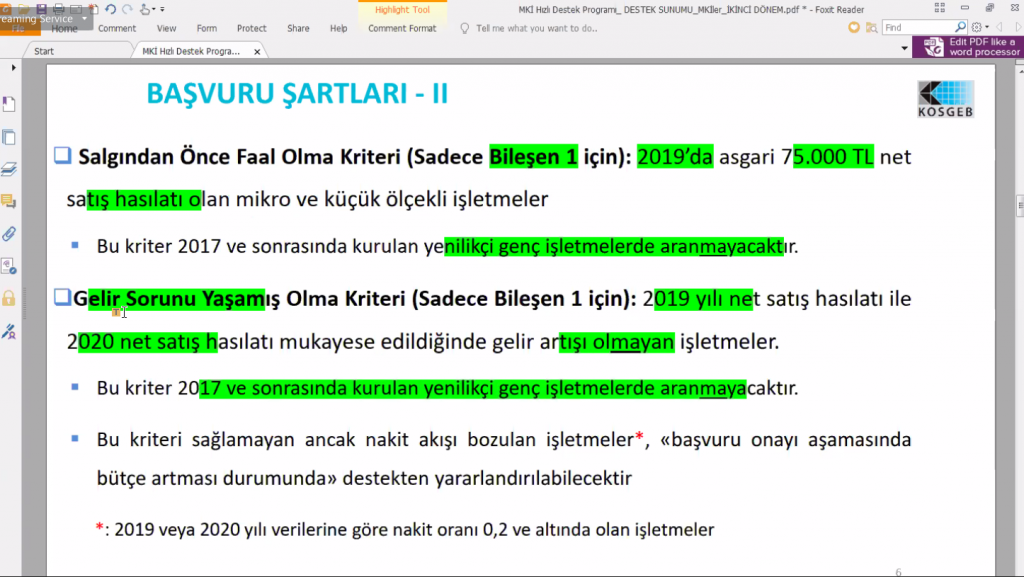Click into the Find search field
This screenshot has height=577, width=1024.
click(x=918, y=27)
